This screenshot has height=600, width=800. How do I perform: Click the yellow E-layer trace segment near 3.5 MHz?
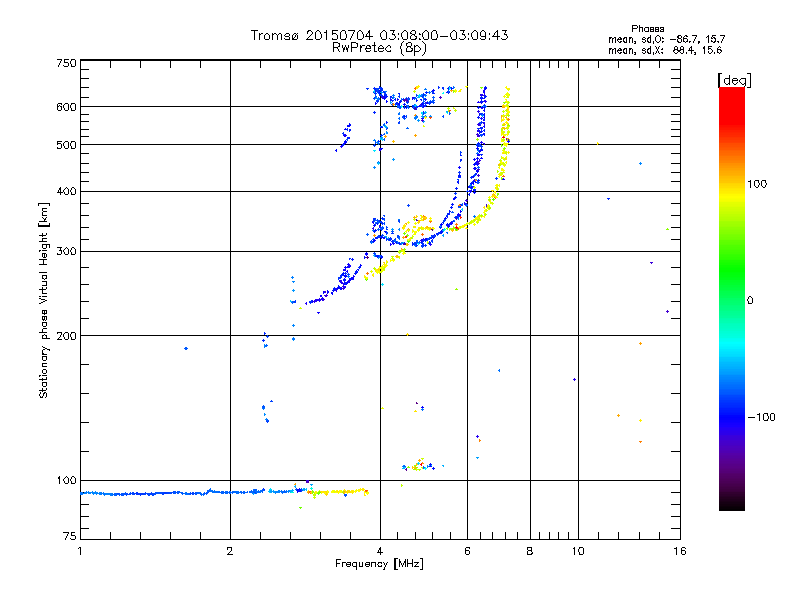tap(339, 492)
